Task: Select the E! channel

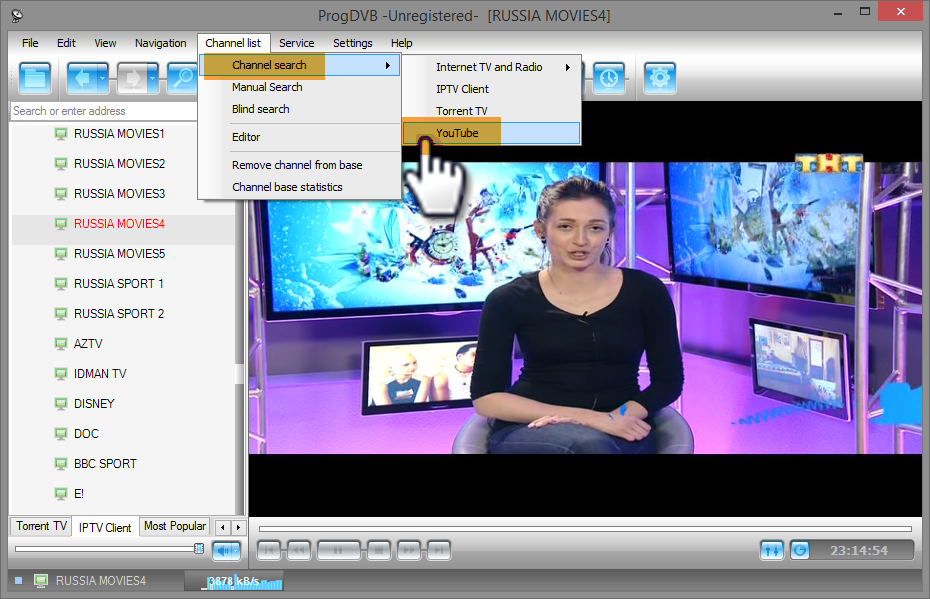Action: 123,493
